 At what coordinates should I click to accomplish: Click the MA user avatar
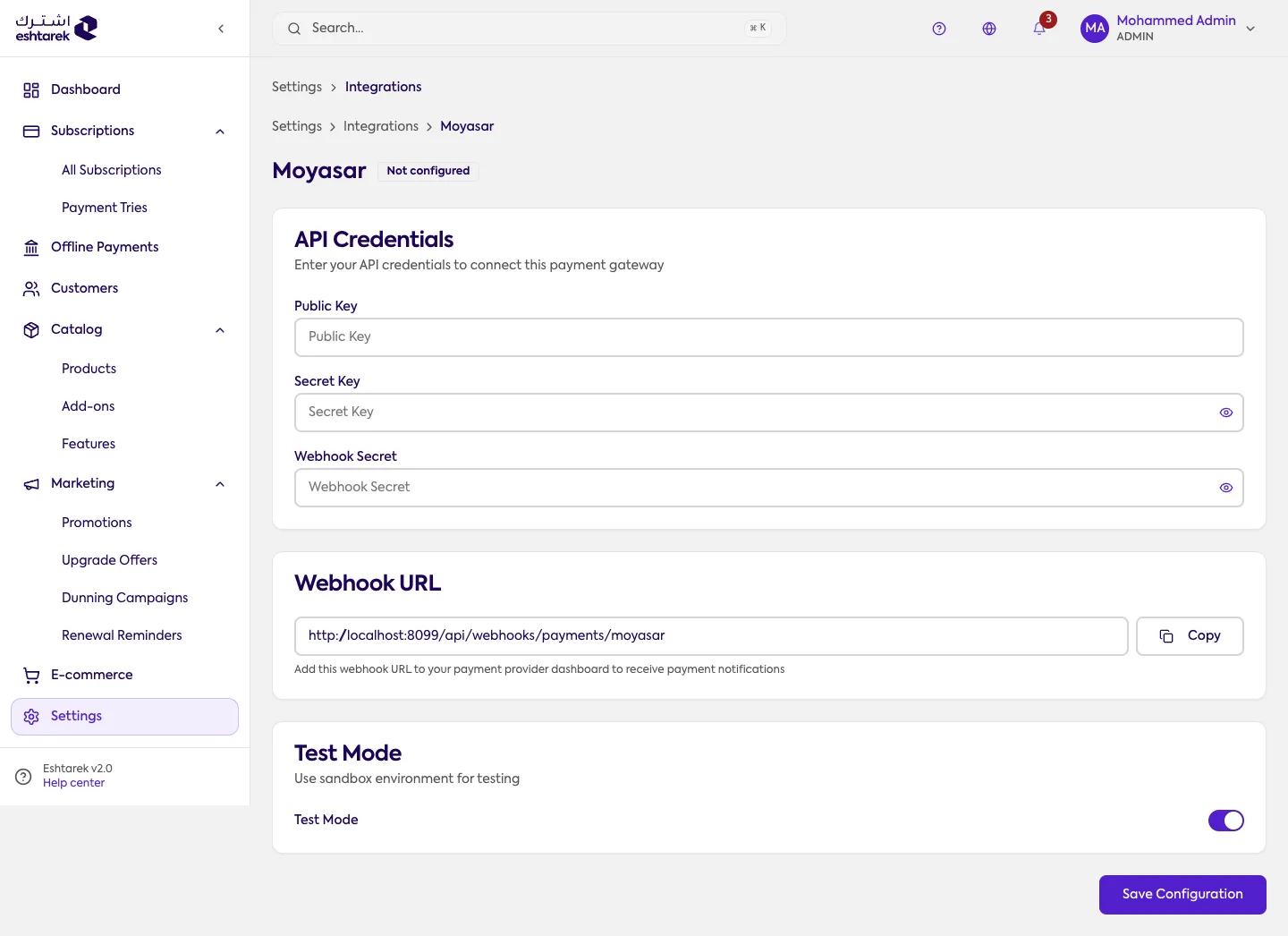pos(1095,29)
